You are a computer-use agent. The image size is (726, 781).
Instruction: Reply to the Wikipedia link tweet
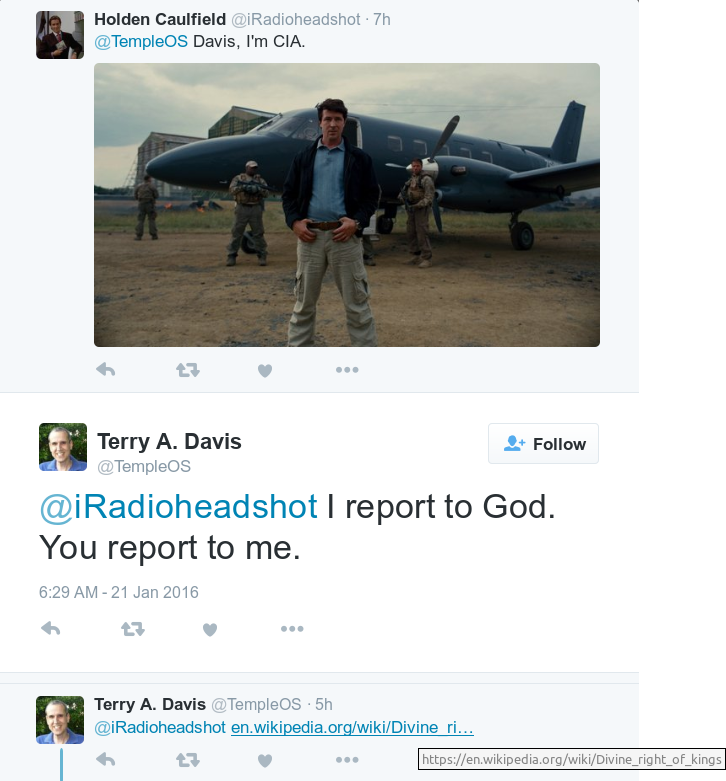[105, 760]
